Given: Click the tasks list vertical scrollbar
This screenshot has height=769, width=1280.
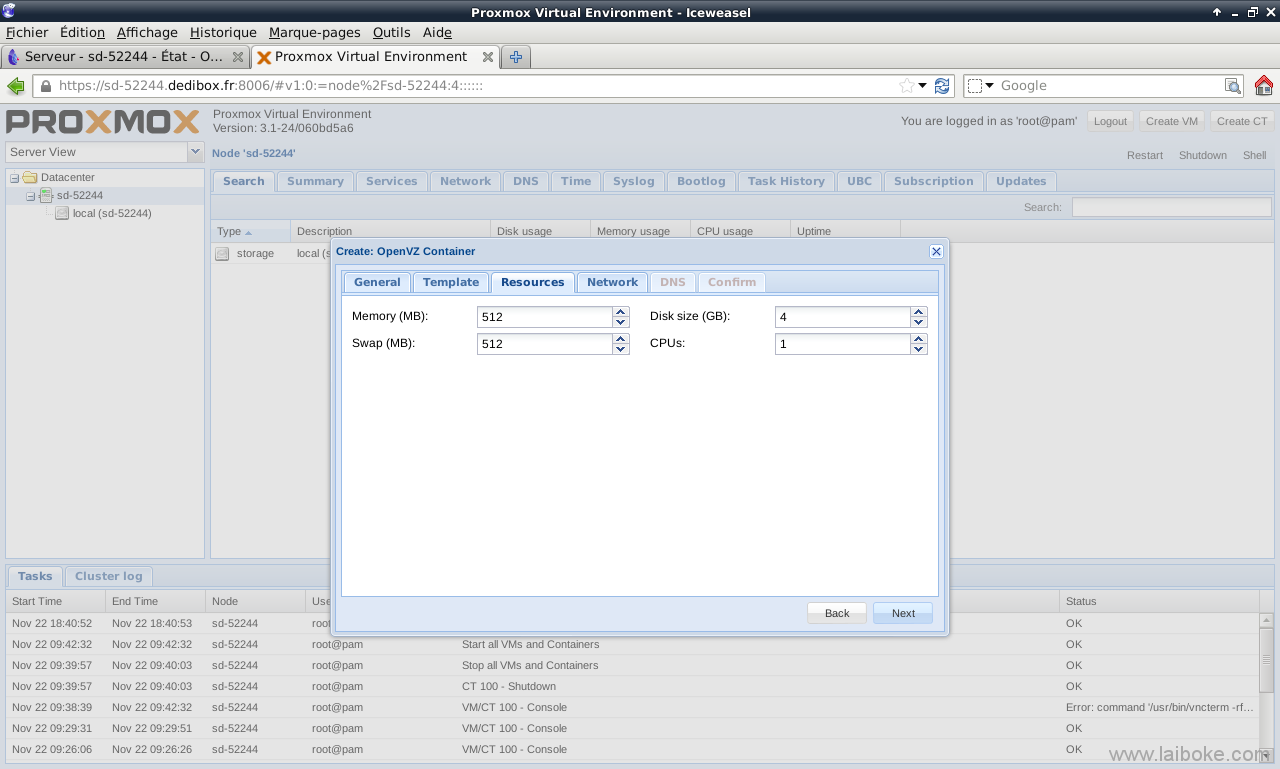Looking at the screenshot, I should 1266,686.
